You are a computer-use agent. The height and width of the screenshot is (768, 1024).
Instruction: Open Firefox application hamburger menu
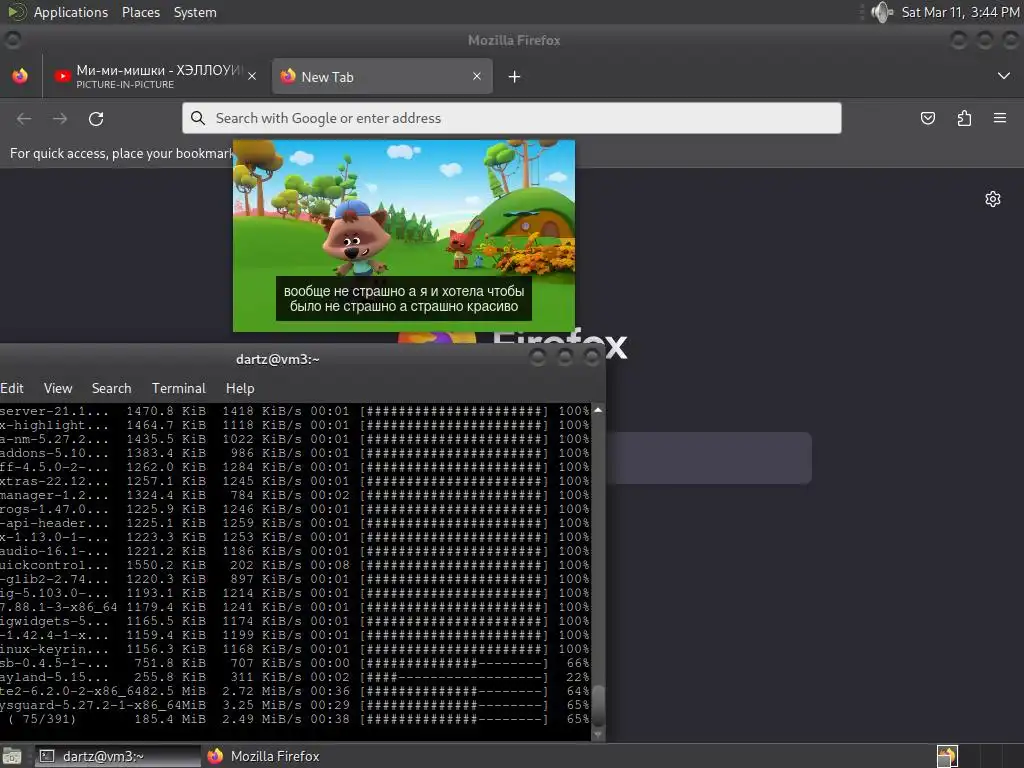(1000, 118)
